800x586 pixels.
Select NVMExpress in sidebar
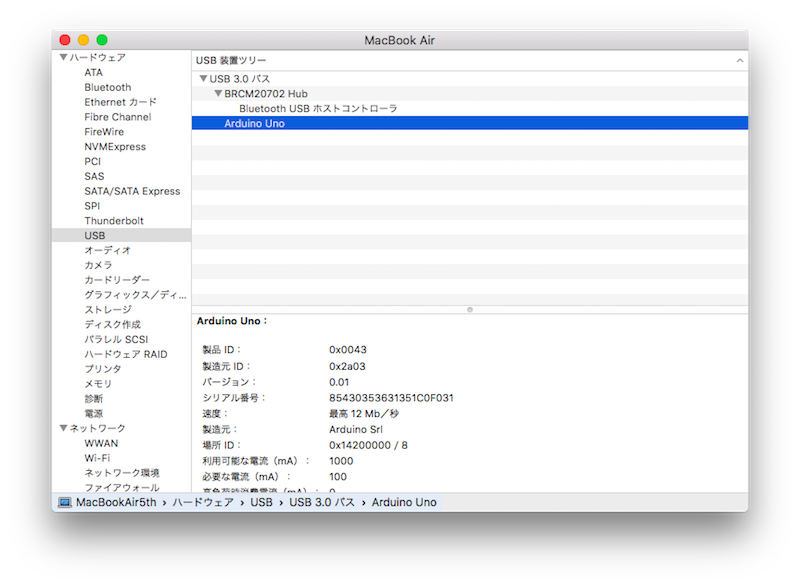click(x=115, y=146)
